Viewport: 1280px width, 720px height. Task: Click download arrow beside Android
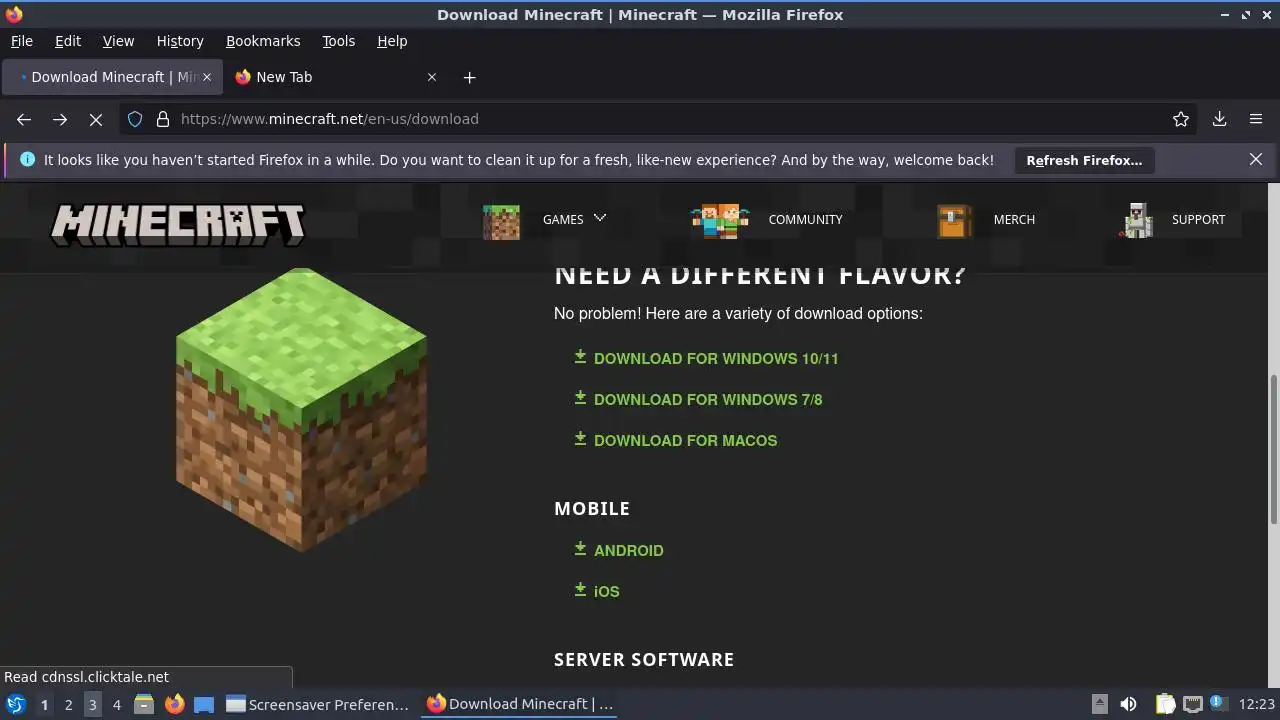(580, 549)
